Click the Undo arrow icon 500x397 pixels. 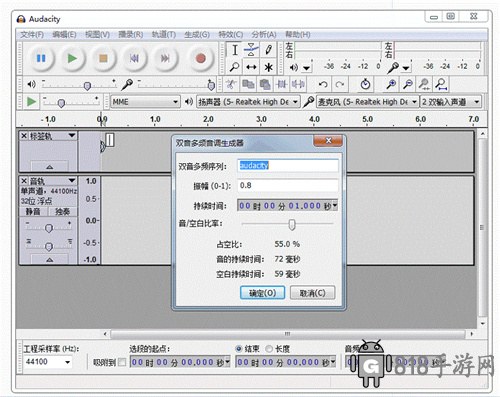tap(323, 84)
